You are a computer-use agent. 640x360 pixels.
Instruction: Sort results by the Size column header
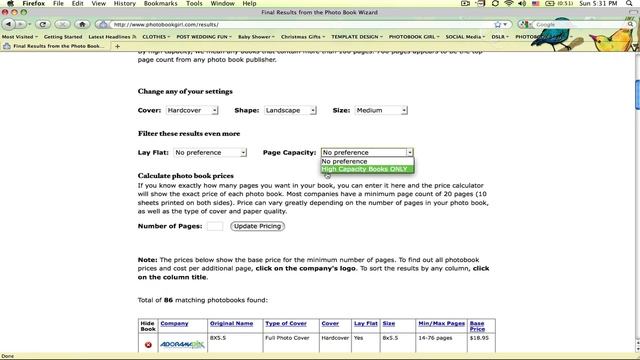pyautogui.click(x=389, y=323)
